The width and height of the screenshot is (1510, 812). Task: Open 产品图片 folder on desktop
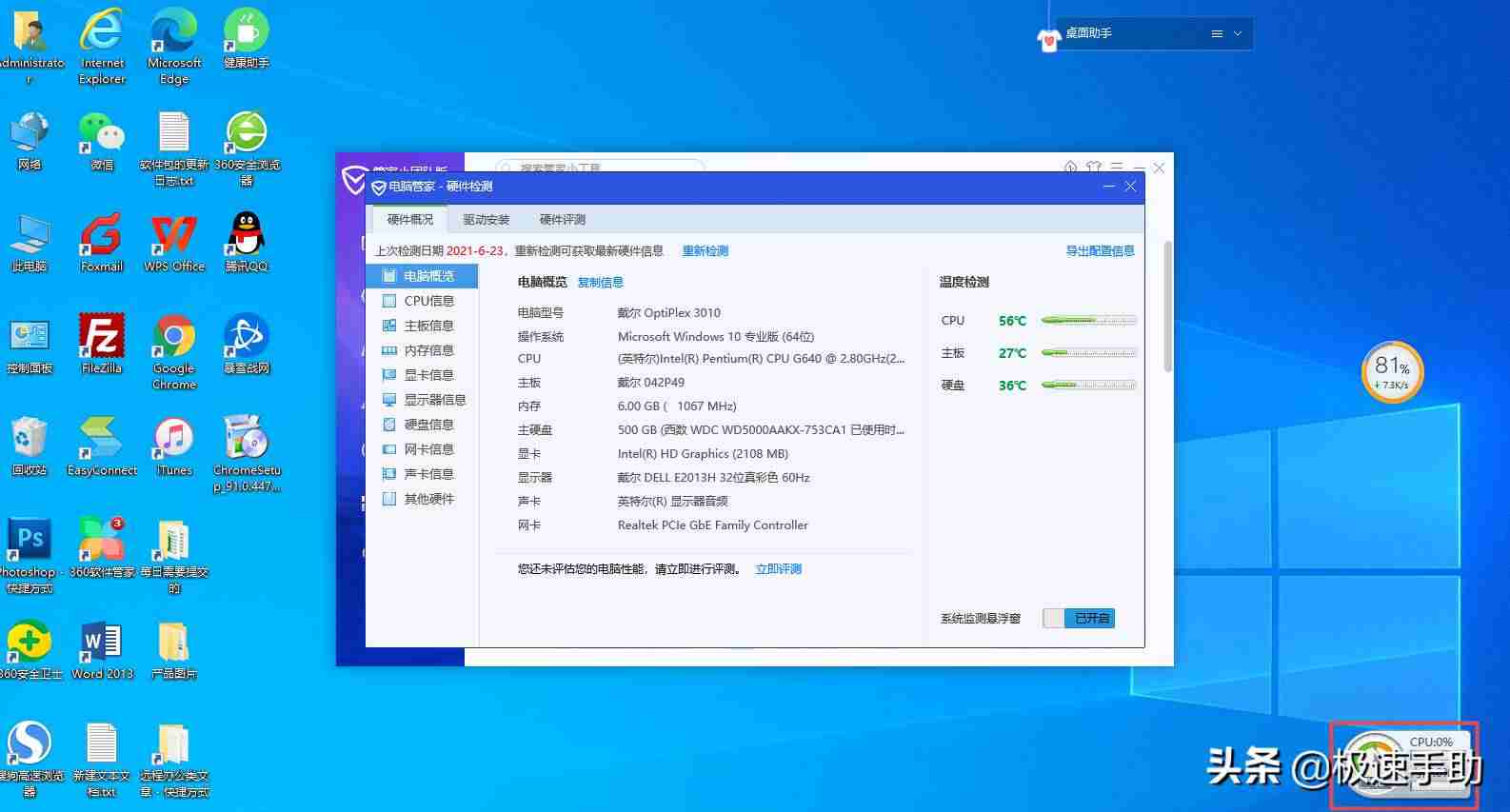point(174,650)
